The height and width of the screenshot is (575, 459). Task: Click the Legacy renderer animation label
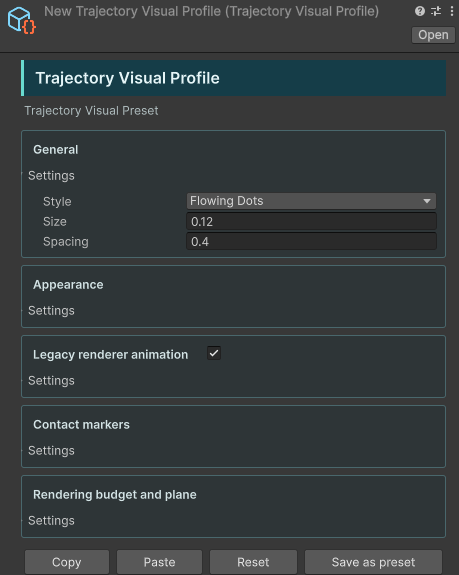110,355
